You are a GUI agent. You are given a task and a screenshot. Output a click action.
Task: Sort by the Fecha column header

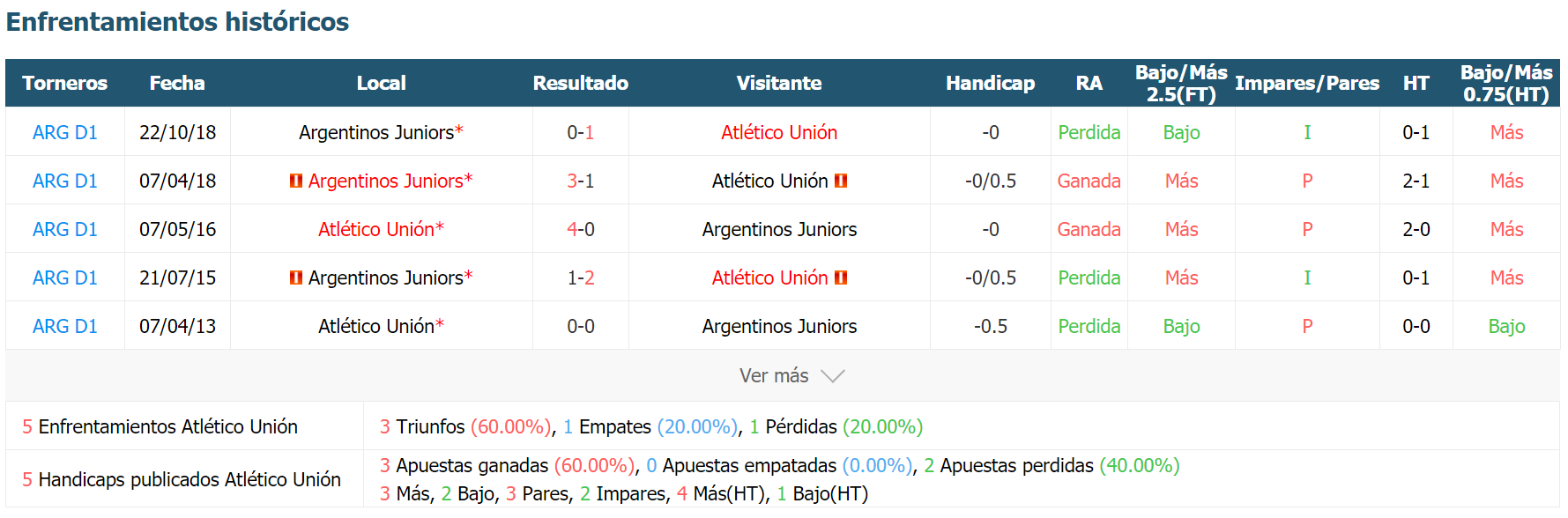[x=177, y=83]
